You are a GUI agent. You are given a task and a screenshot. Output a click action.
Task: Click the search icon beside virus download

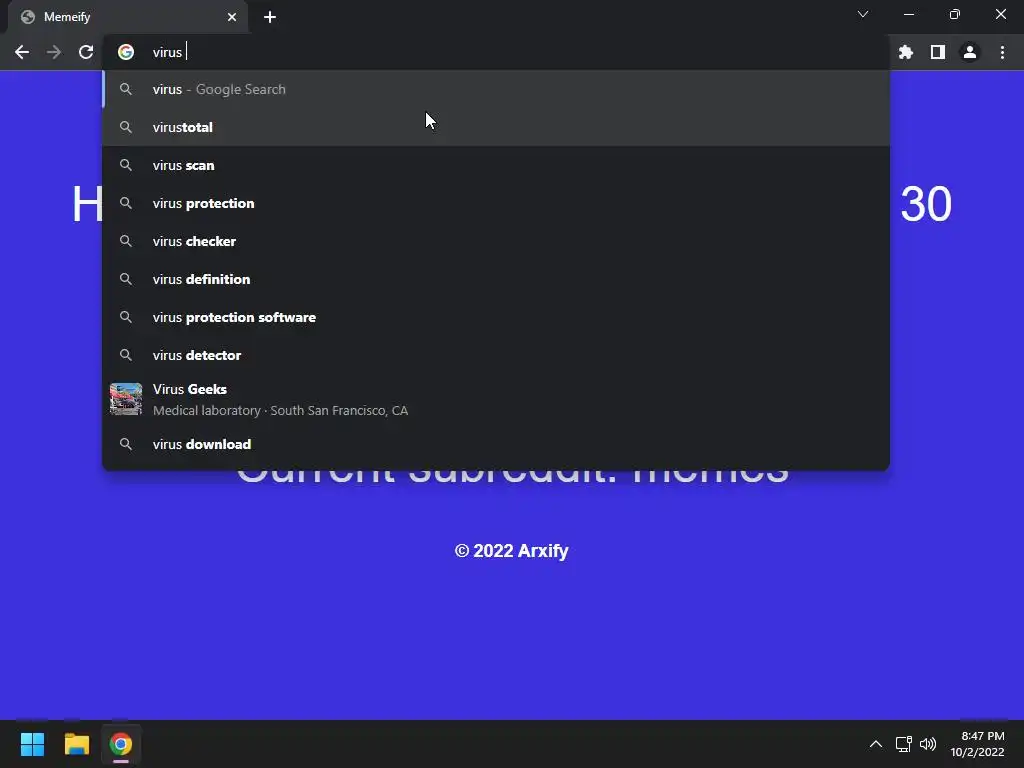[x=126, y=444]
